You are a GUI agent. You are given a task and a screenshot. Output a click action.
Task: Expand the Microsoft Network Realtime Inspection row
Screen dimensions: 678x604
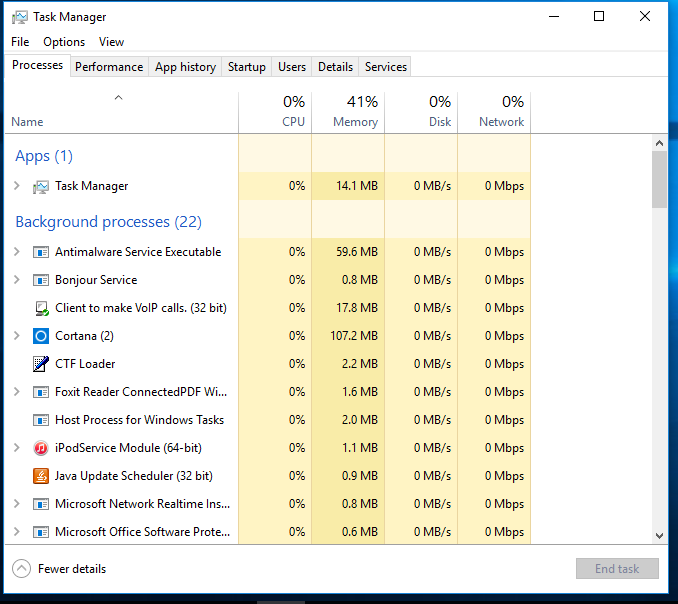click(x=17, y=503)
